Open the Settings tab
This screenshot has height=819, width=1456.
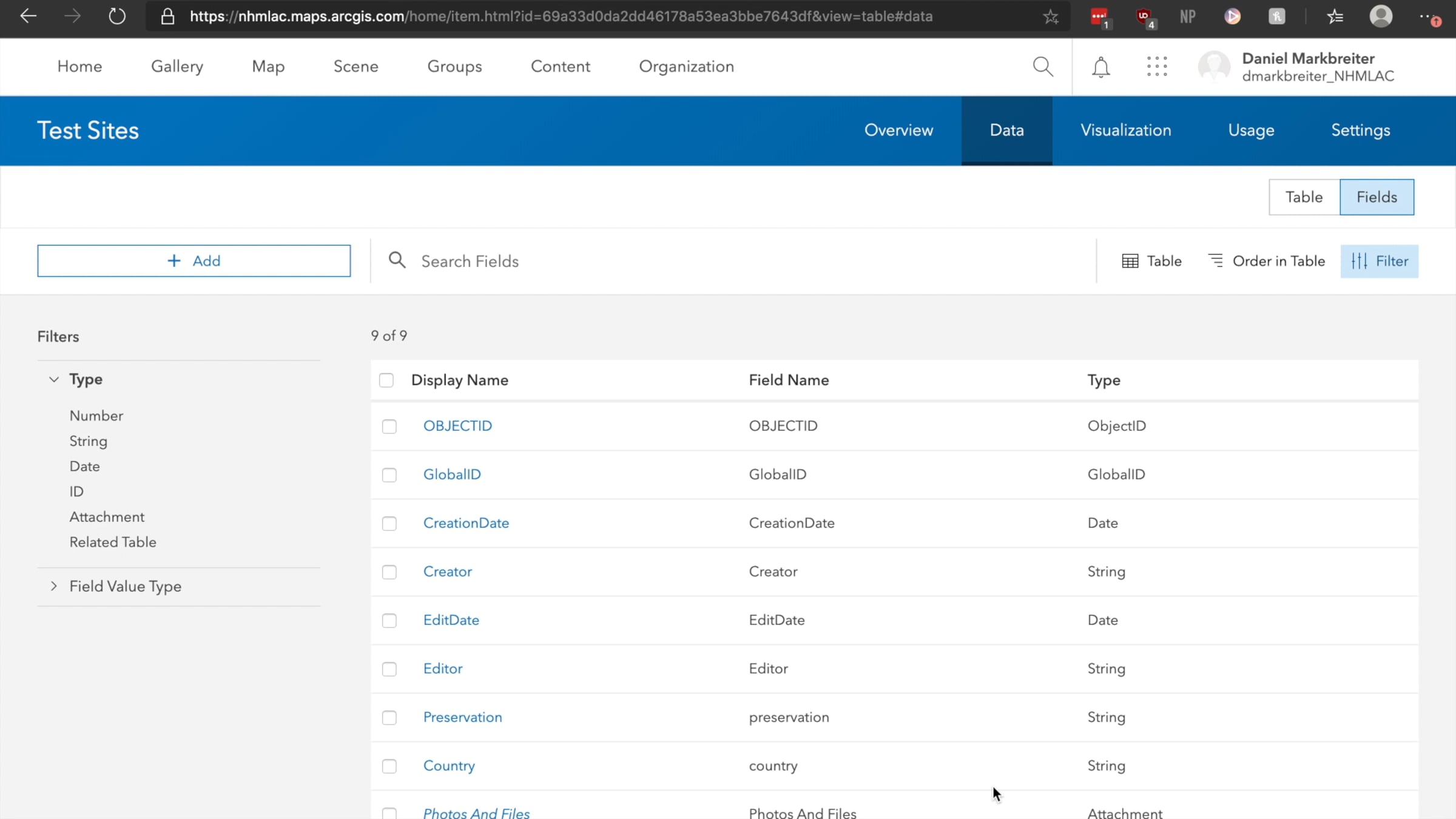click(x=1360, y=130)
